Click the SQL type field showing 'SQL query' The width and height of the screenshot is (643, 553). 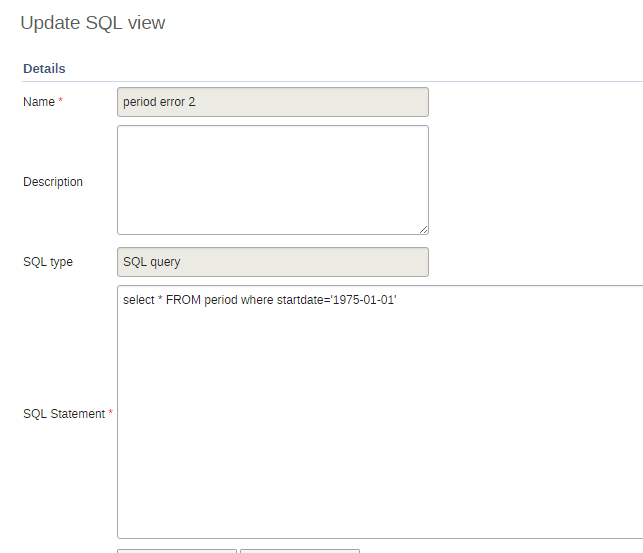coord(272,262)
